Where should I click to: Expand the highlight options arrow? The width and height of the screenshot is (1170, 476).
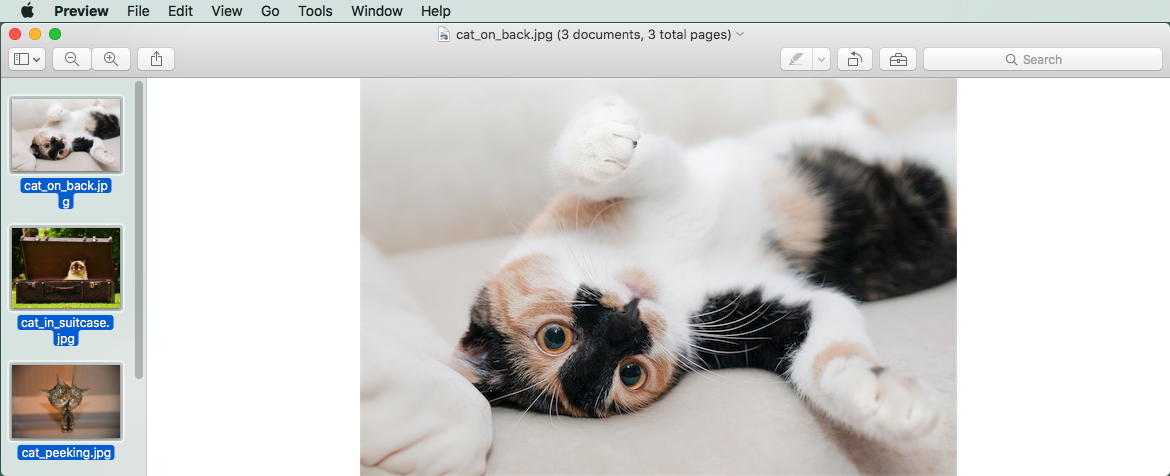(x=822, y=59)
